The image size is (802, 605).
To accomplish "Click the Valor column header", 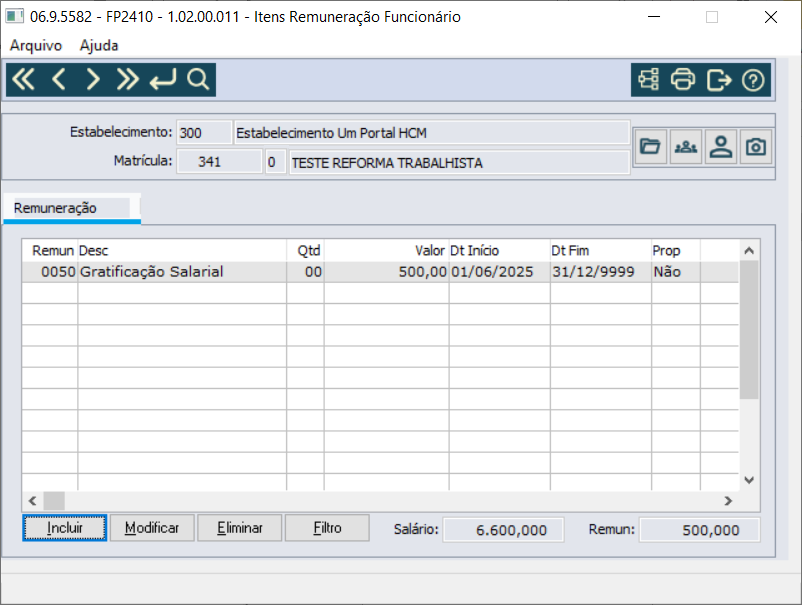I will (387, 251).
